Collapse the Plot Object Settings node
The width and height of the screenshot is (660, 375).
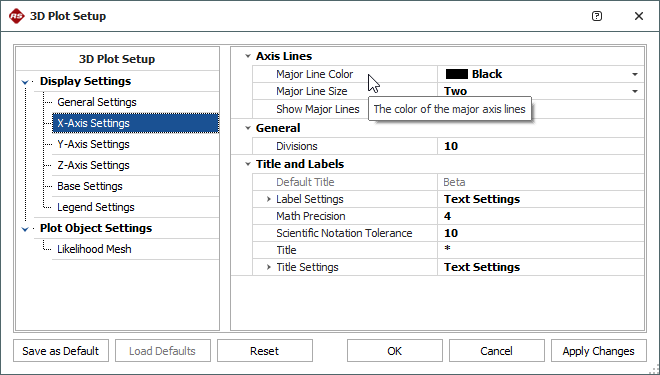[25, 229]
